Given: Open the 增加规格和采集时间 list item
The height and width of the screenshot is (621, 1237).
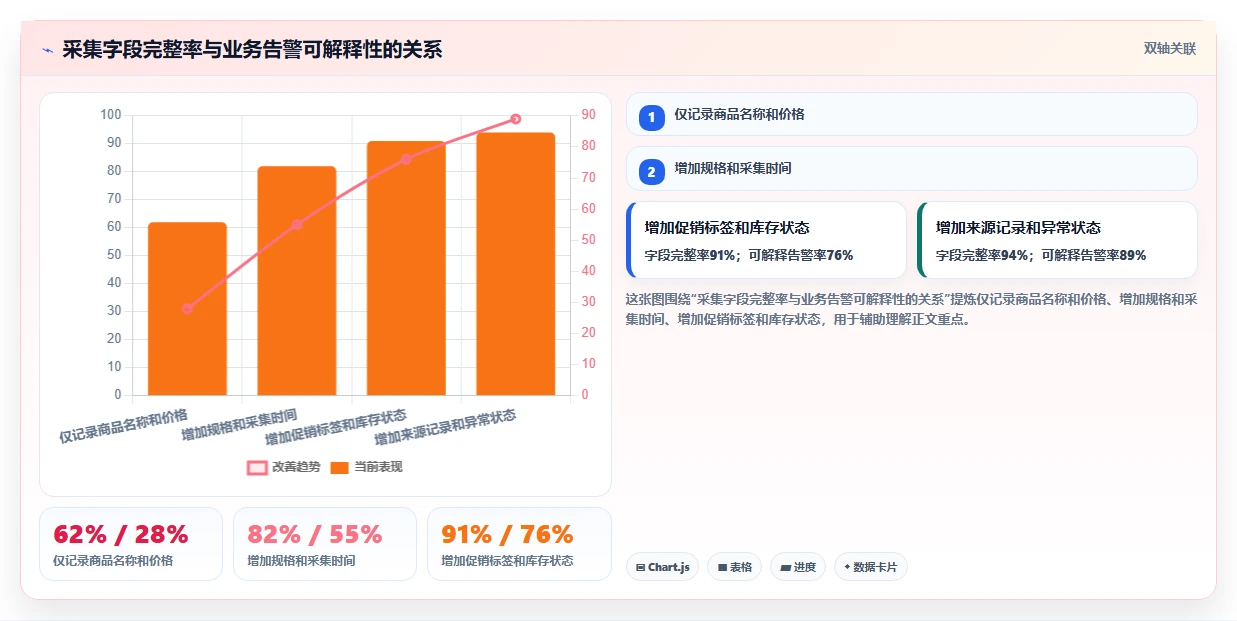Looking at the screenshot, I should tap(911, 168).
